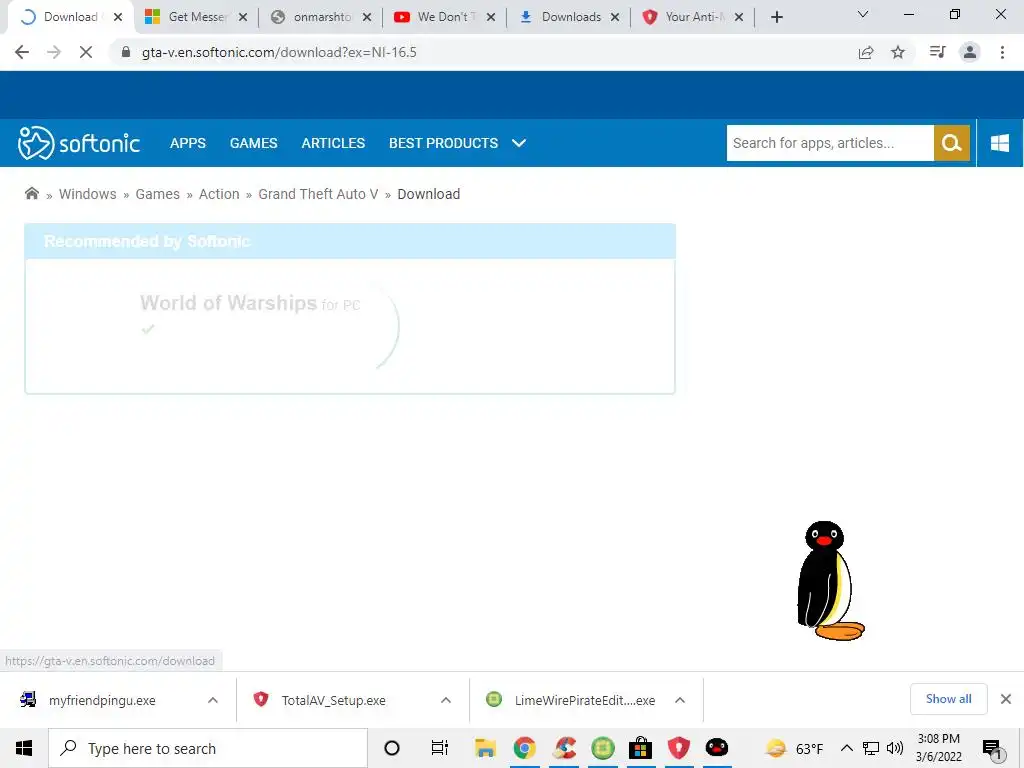The image size is (1024, 768).
Task: Show hidden system tray icons
Action: tap(846, 748)
